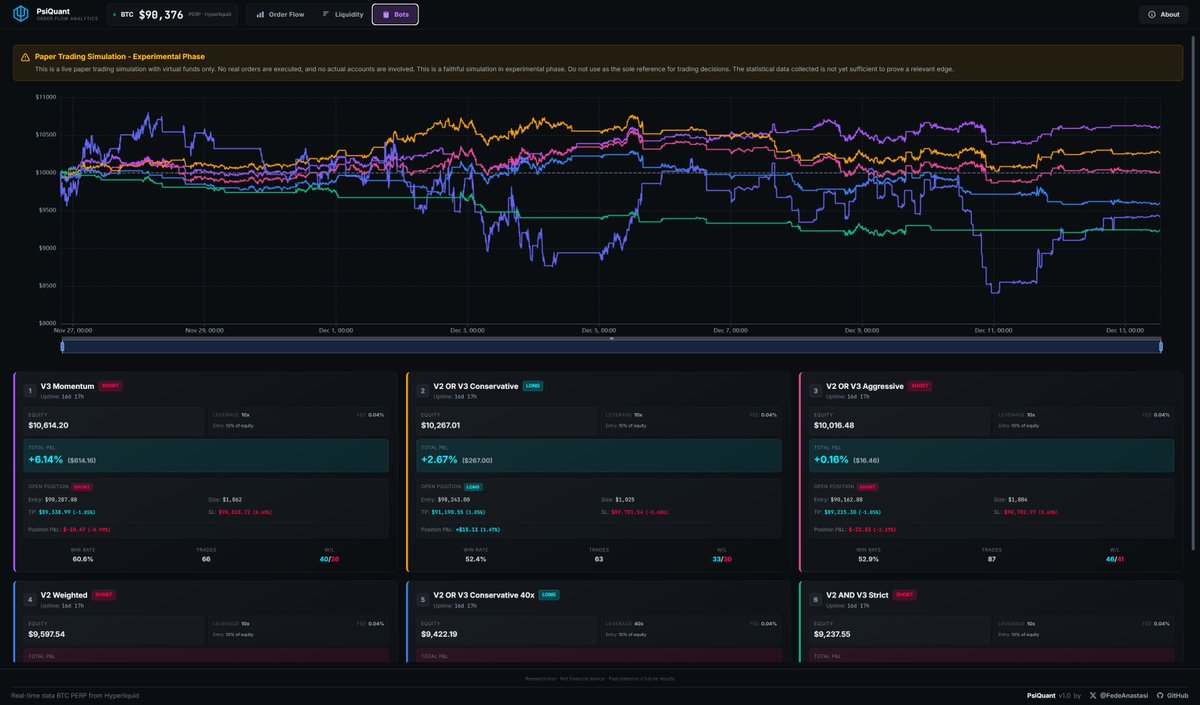Screen dimensions: 1200x705
Task: Click the equity value $9,422.19
Action: [x=440, y=634]
